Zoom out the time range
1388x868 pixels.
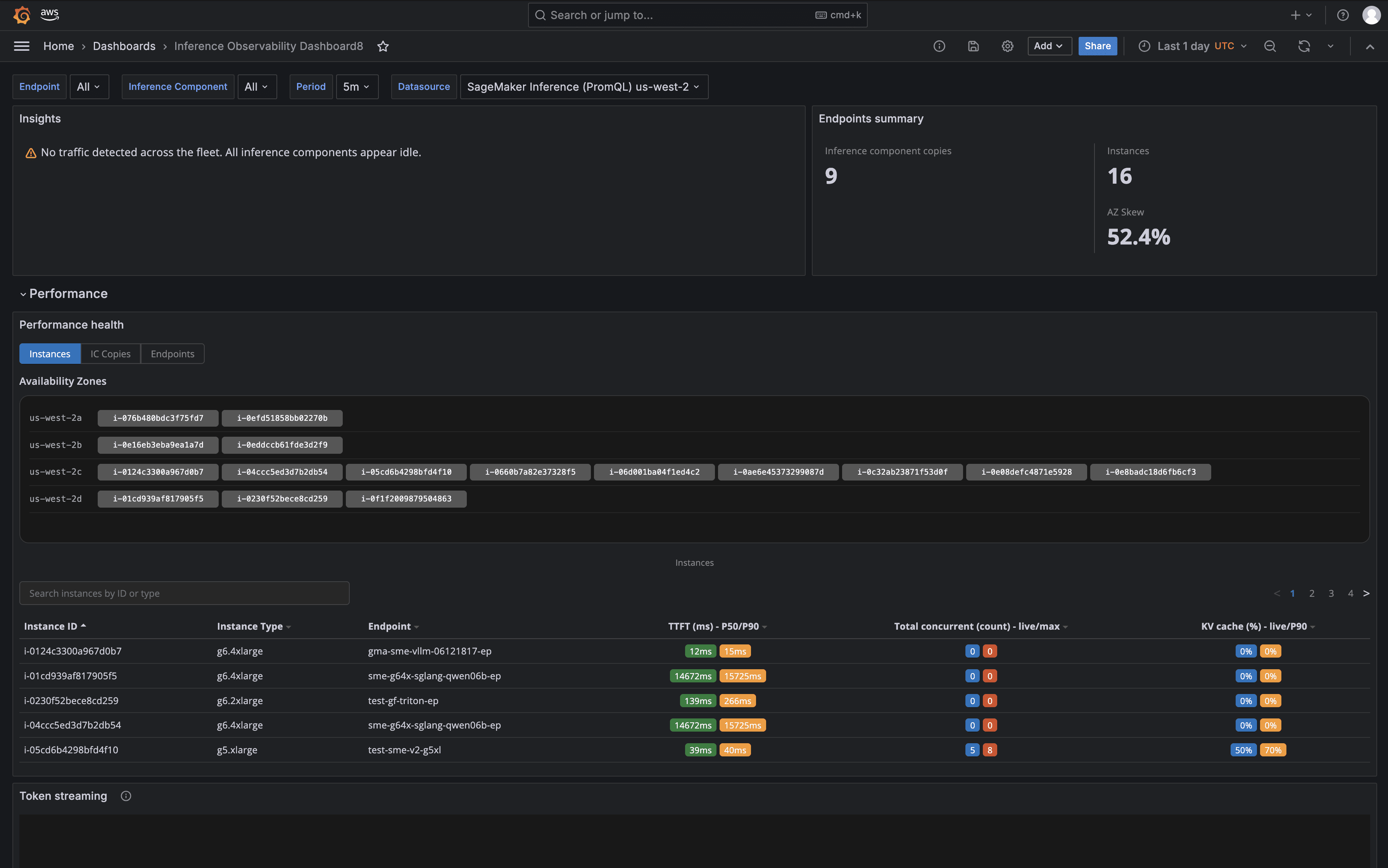pyautogui.click(x=1270, y=46)
